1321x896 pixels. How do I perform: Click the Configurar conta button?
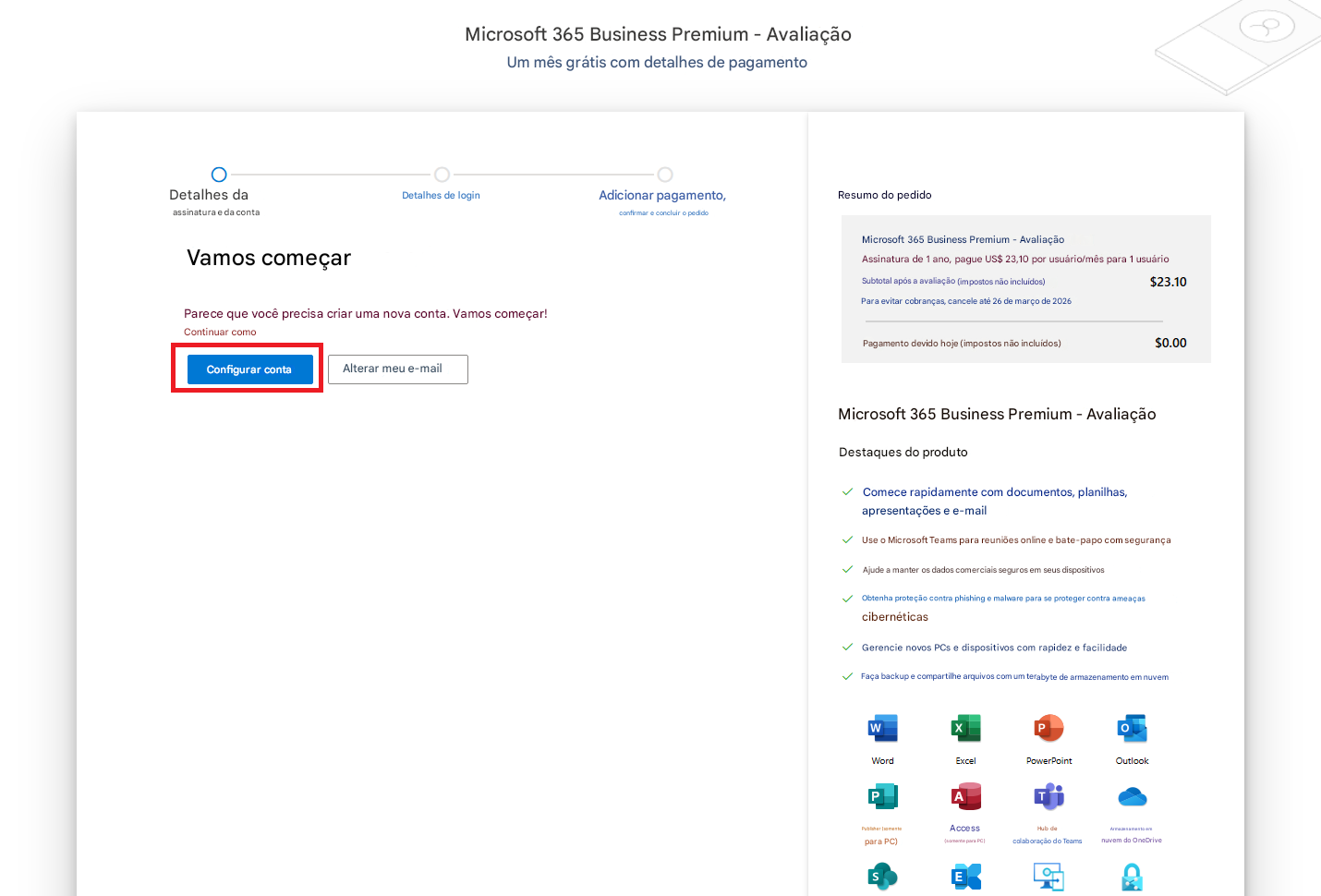pyautogui.click(x=250, y=369)
